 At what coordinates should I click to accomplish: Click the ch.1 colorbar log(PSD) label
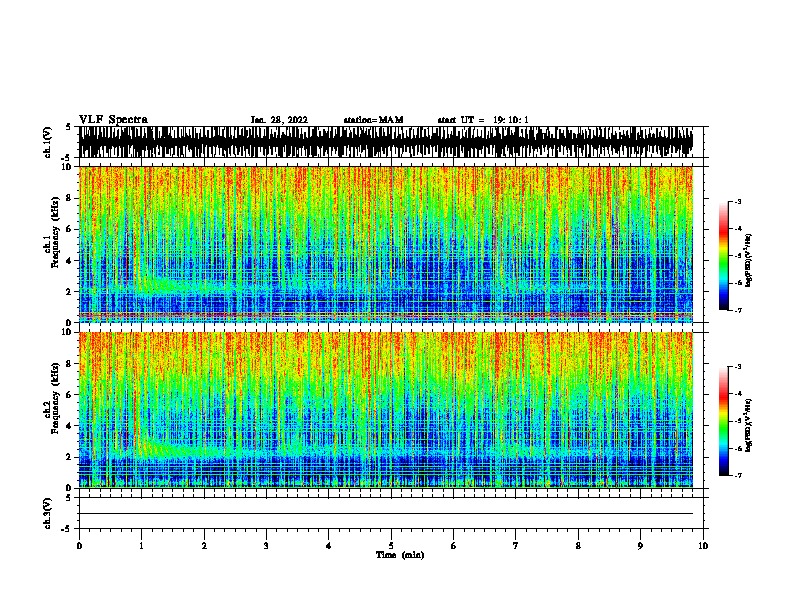pyautogui.click(x=749, y=261)
